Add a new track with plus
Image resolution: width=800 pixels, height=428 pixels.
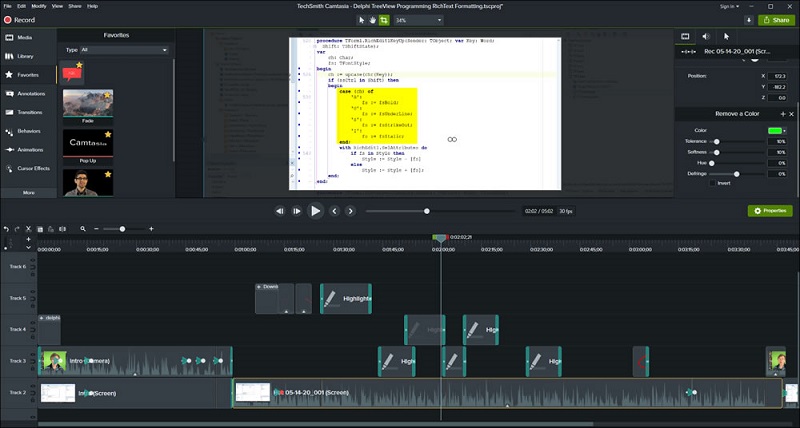[x=29, y=239]
